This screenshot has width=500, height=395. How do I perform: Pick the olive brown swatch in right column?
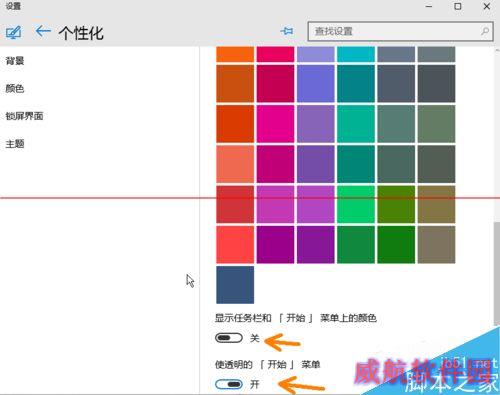pyautogui.click(x=436, y=204)
